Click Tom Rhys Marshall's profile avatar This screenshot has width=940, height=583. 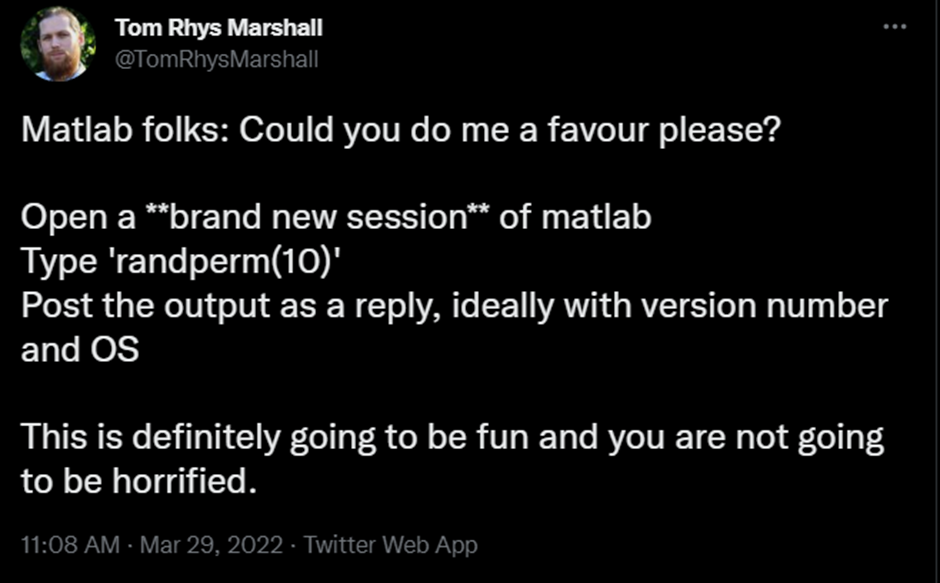56,45
